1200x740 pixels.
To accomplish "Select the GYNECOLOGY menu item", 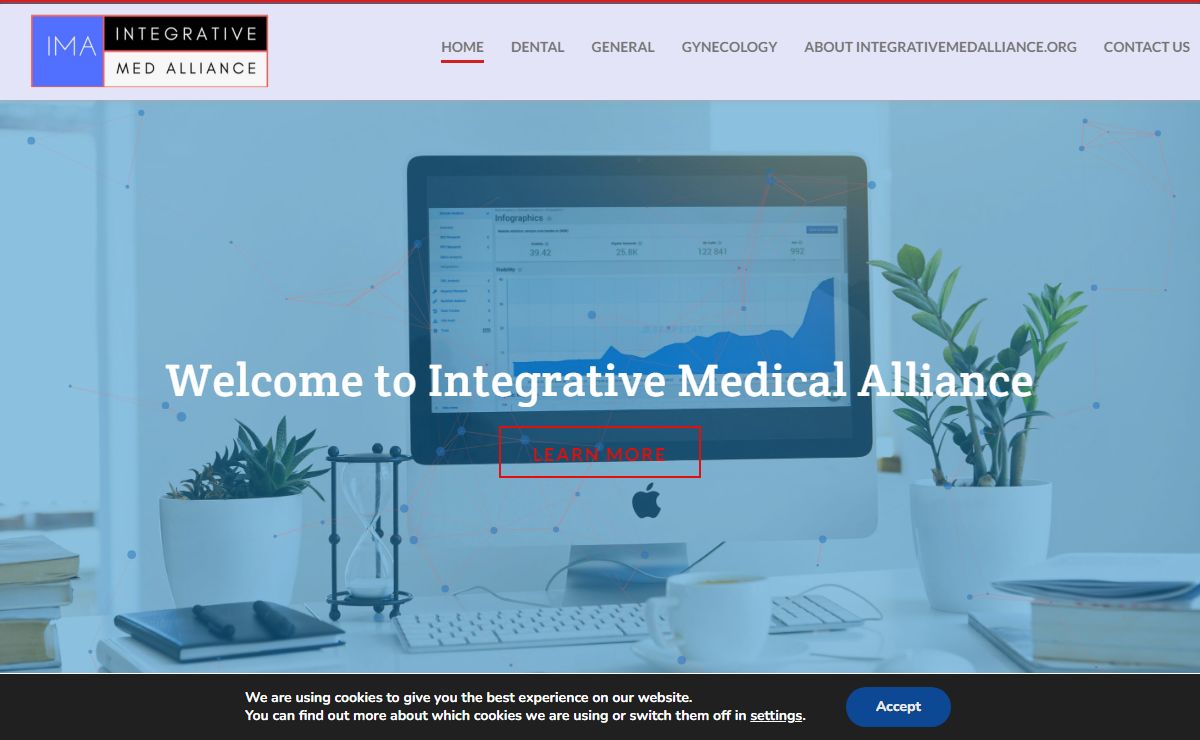I will (729, 47).
